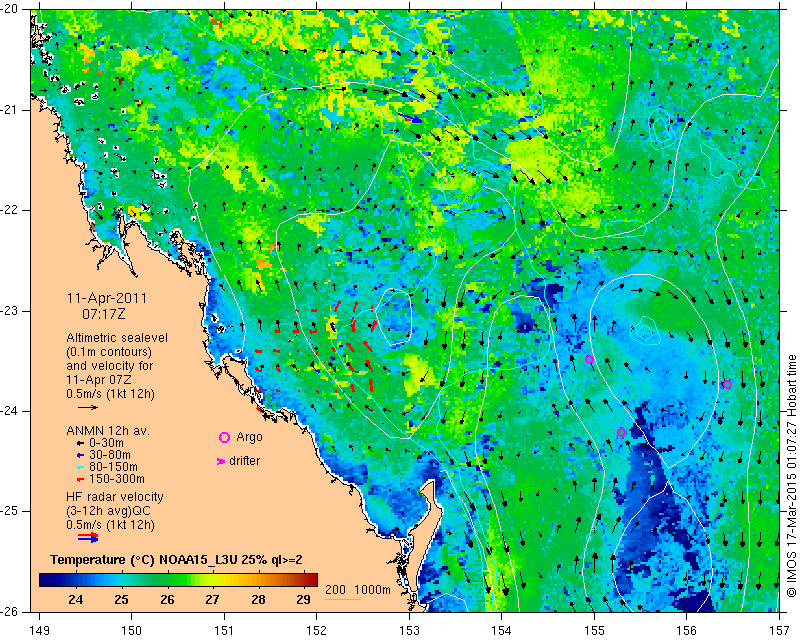The width and height of the screenshot is (800, 640).
Task: Click the cyan 80-150m arrow legend symbol
Action: tap(80, 467)
